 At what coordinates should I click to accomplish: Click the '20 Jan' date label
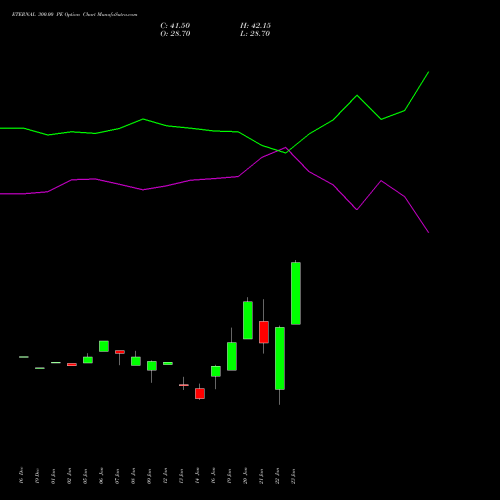click(245, 475)
